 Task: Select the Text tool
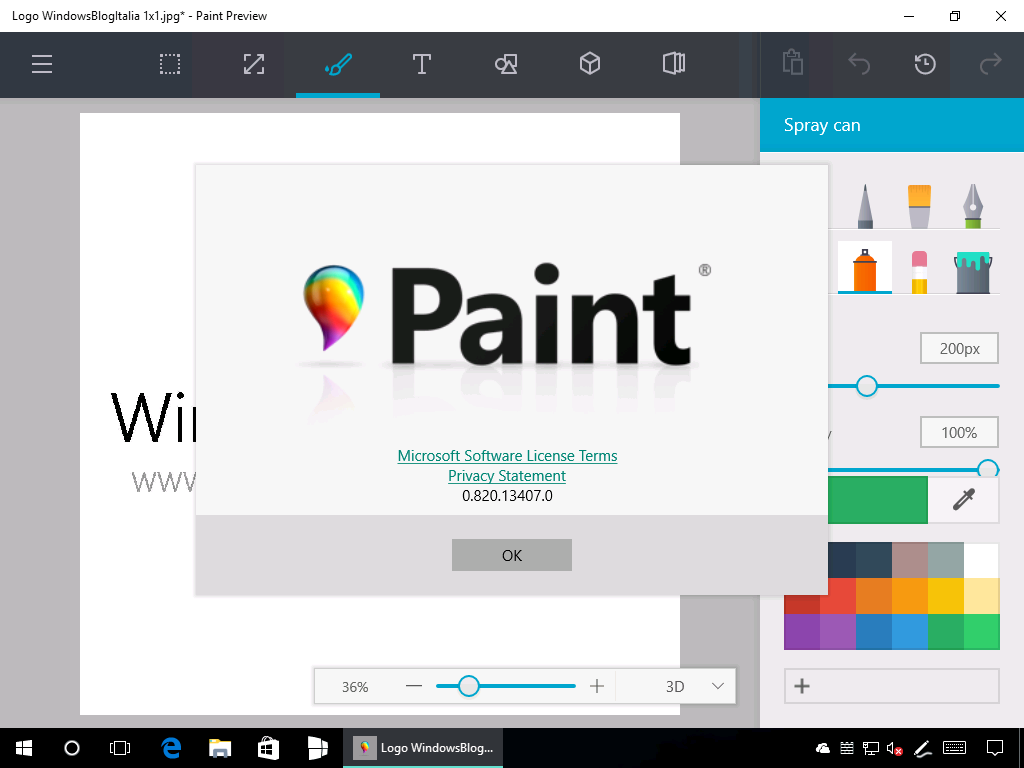click(421, 64)
